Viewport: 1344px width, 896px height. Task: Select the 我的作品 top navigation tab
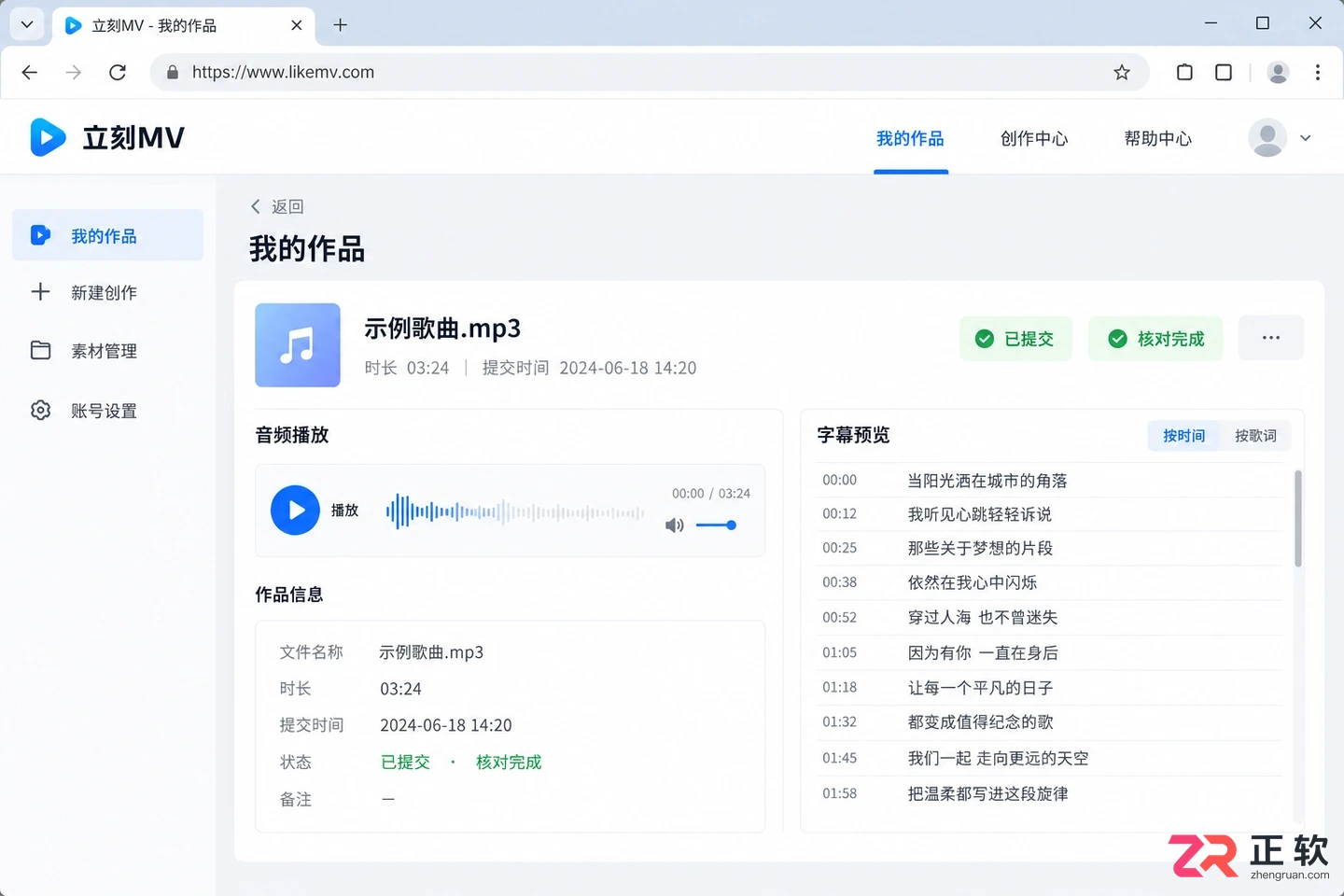tap(910, 138)
